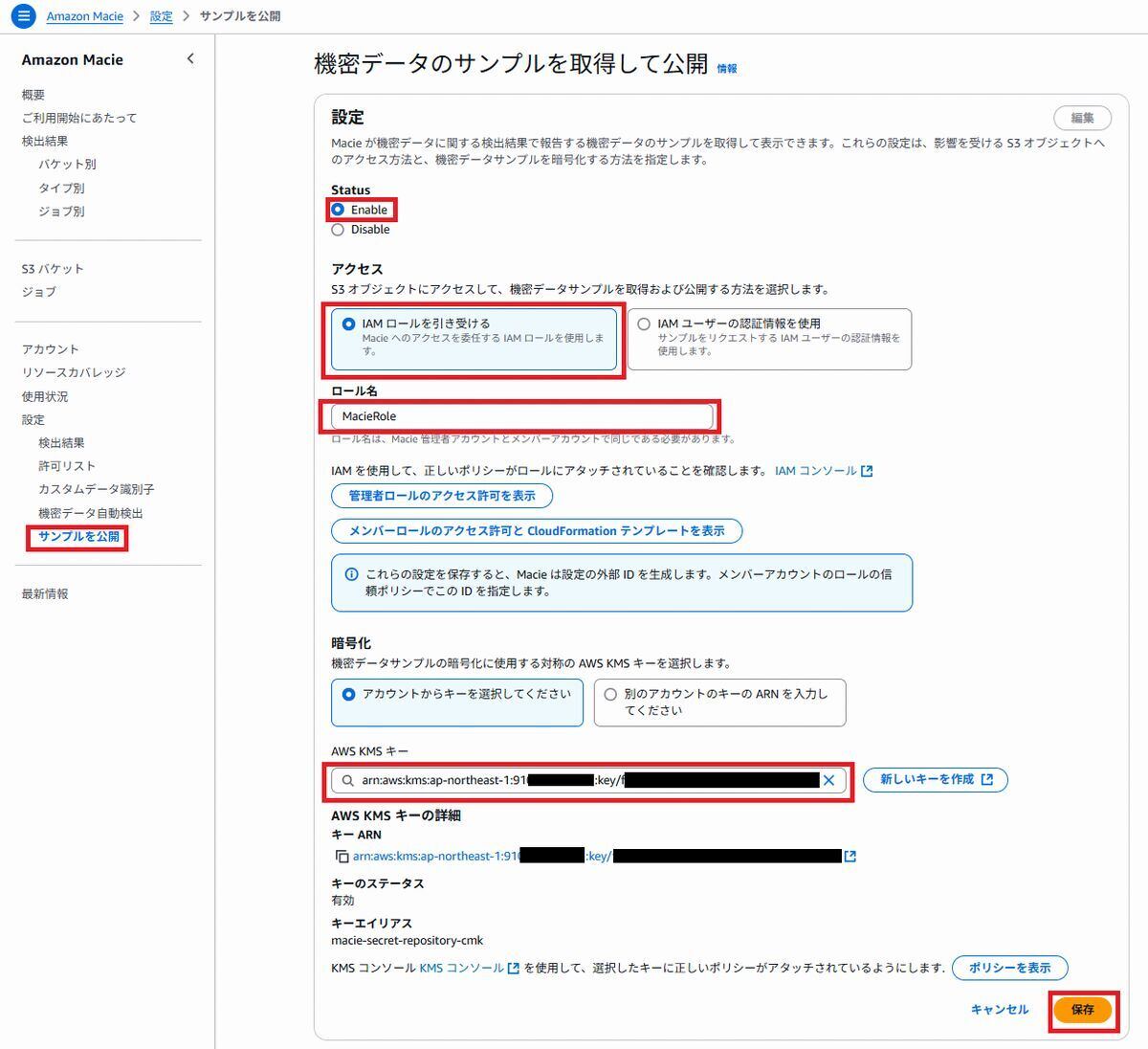
Task: Select アカウントからキーを選択してください option
Action: click(x=456, y=703)
